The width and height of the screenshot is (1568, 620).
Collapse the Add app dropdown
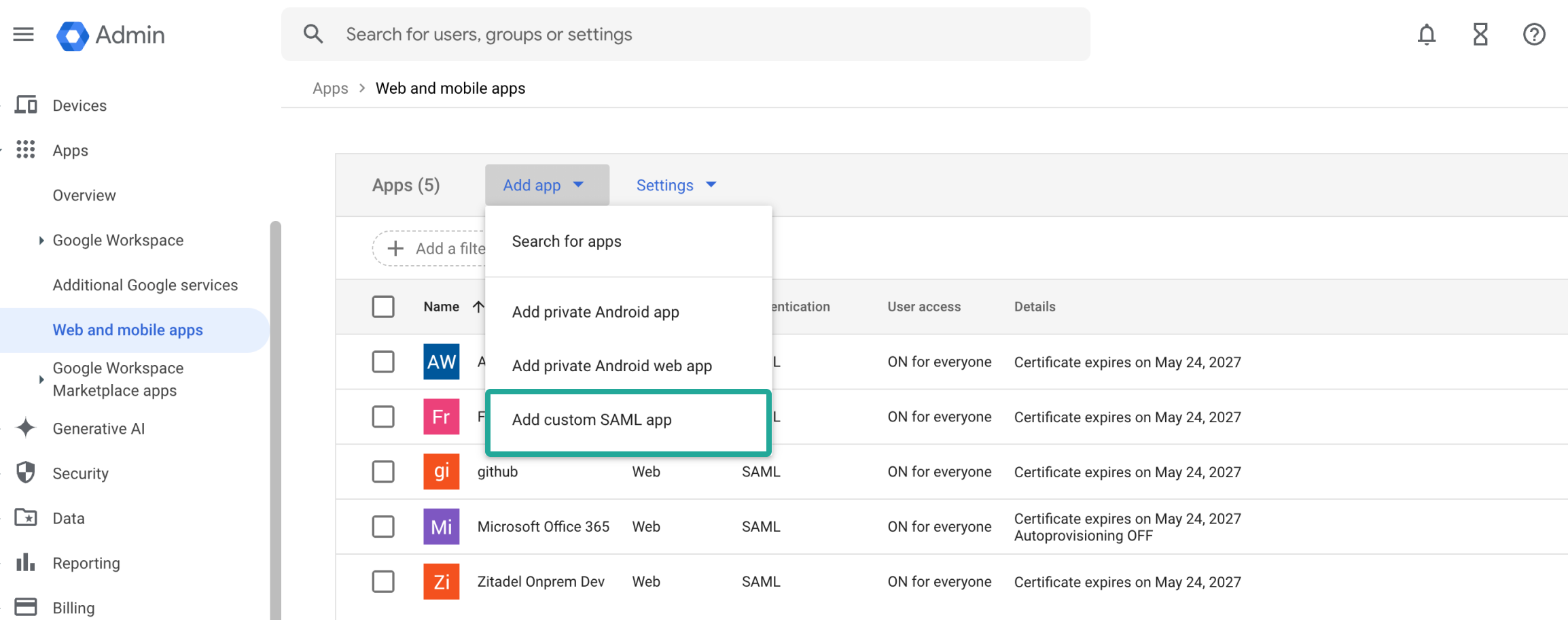(547, 185)
